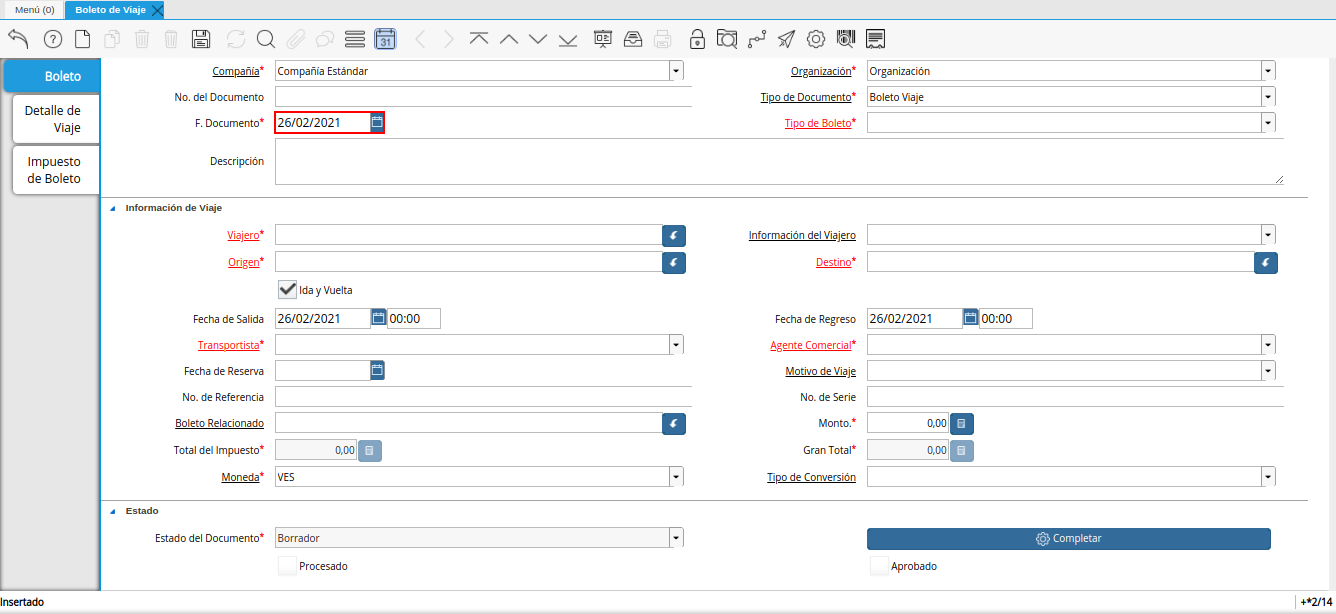Save record using floppy disk icon

tap(200, 39)
